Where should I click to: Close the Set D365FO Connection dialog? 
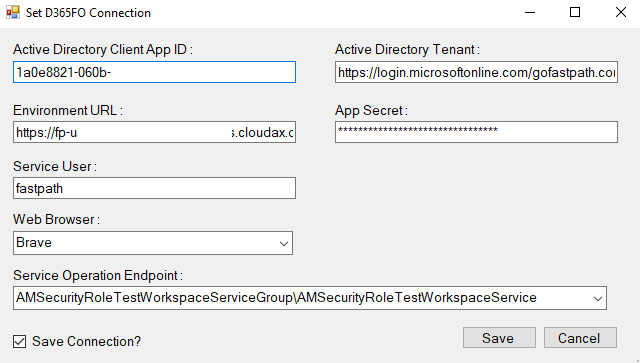tap(621, 13)
